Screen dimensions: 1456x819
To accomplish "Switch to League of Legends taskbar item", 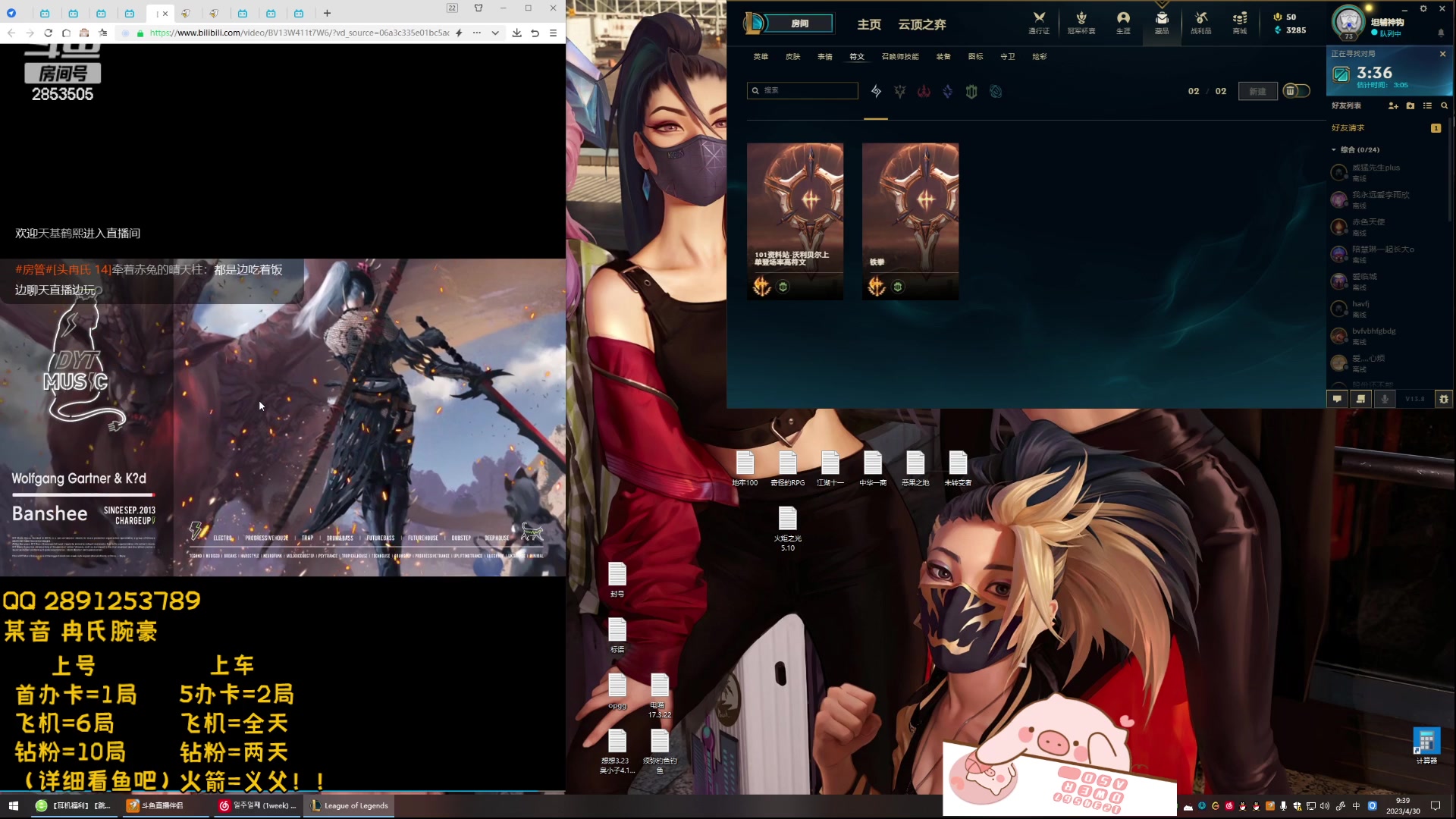I will [350, 805].
